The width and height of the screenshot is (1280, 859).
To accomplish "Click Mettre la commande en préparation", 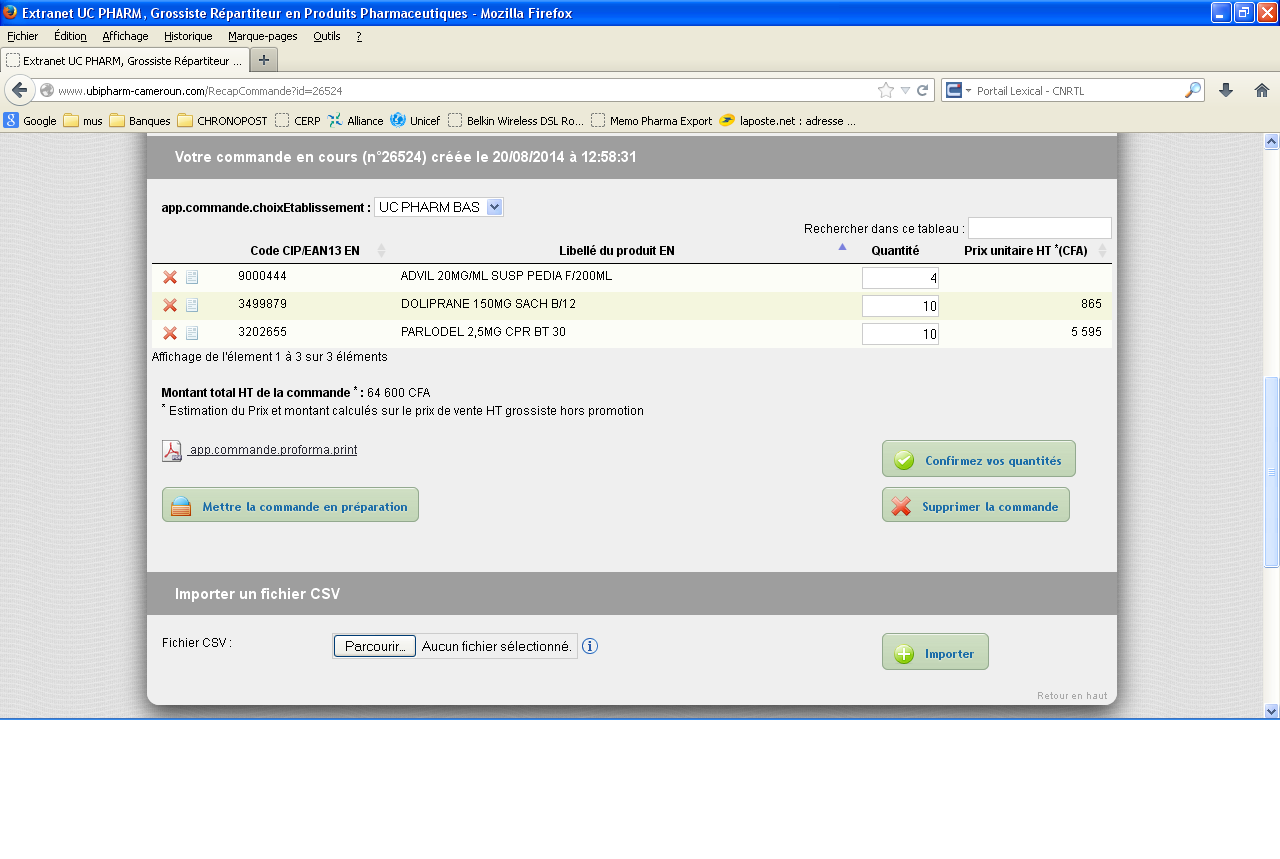I will 290,505.
